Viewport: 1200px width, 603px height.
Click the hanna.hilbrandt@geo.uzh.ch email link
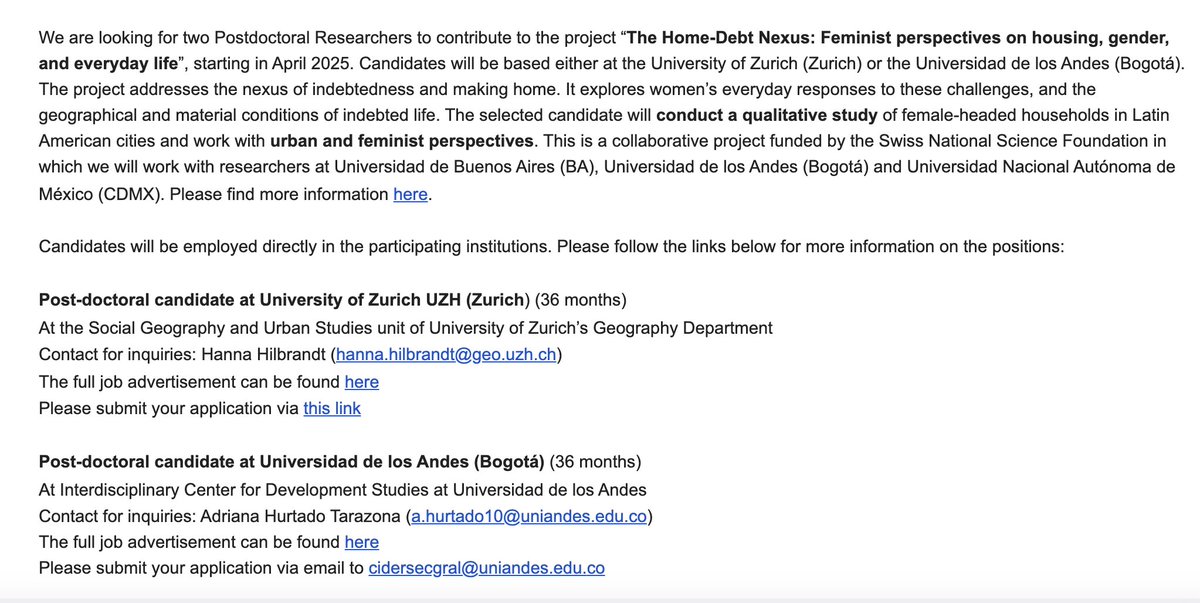pyautogui.click(x=447, y=354)
